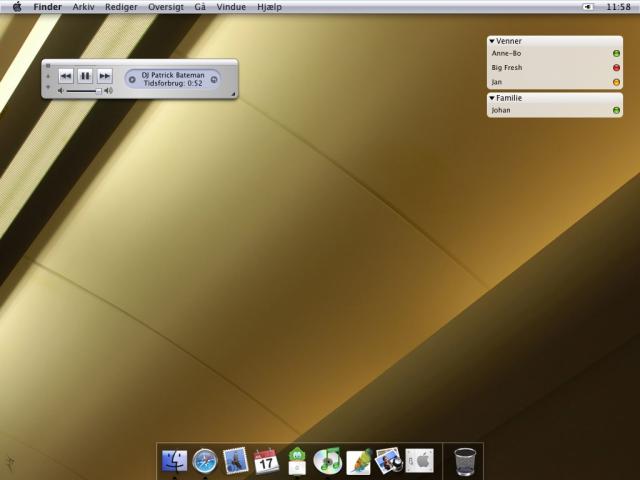
Task: Open the Vindue menu
Action: pyautogui.click(x=231, y=7)
